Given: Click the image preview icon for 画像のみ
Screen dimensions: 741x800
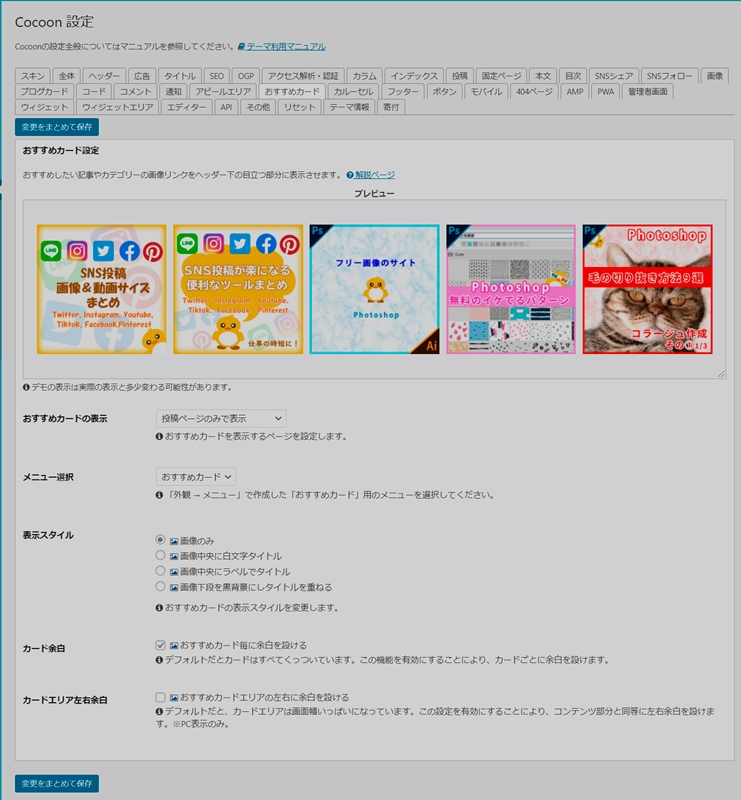Looking at the screenshot, I should 174,540.
